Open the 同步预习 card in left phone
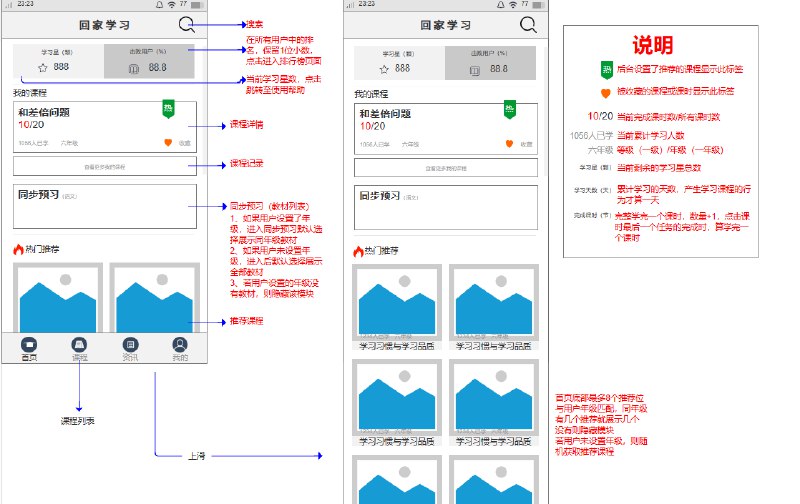 coord(105,206)
